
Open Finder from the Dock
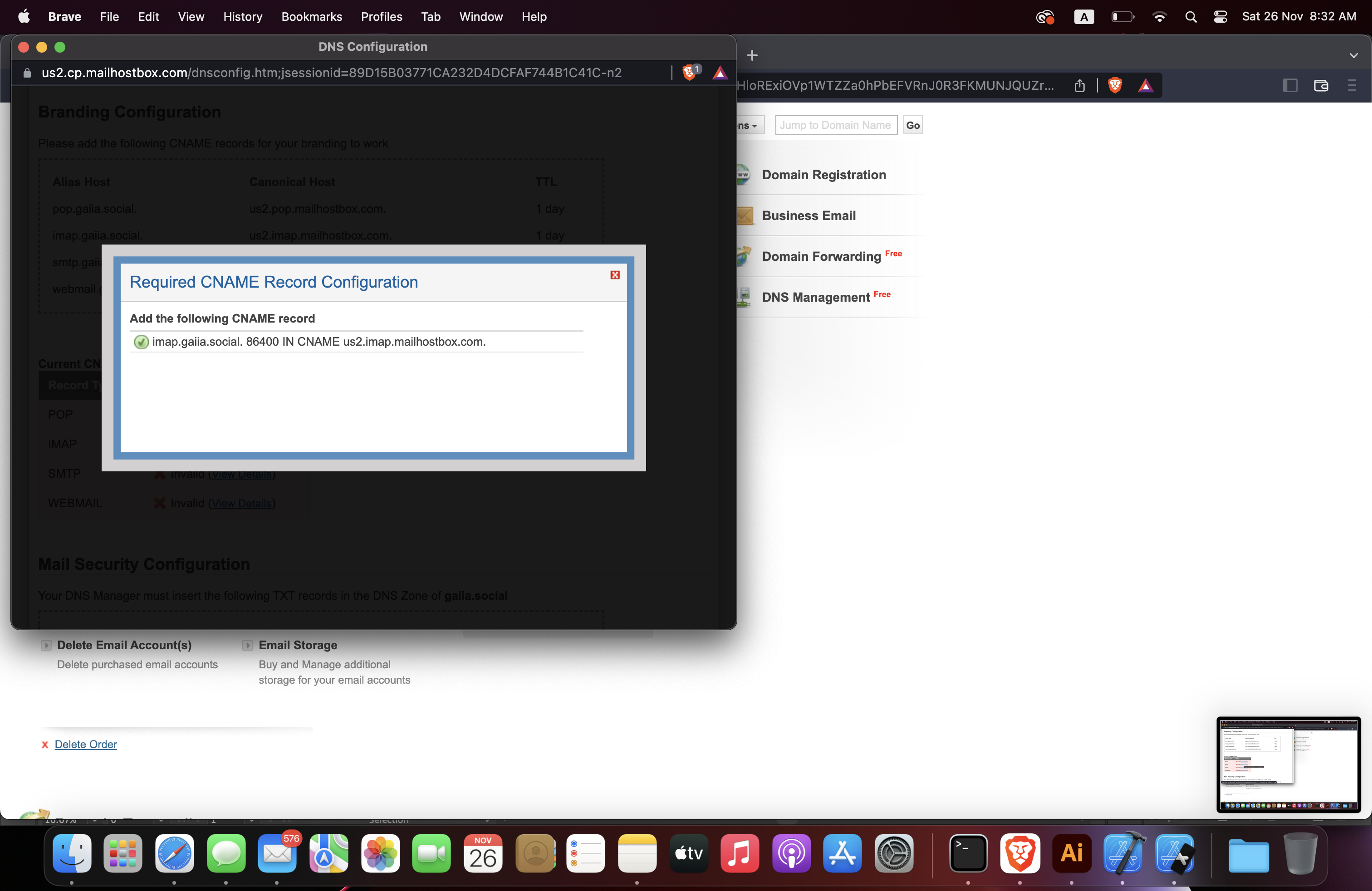(x=72, y=853)
